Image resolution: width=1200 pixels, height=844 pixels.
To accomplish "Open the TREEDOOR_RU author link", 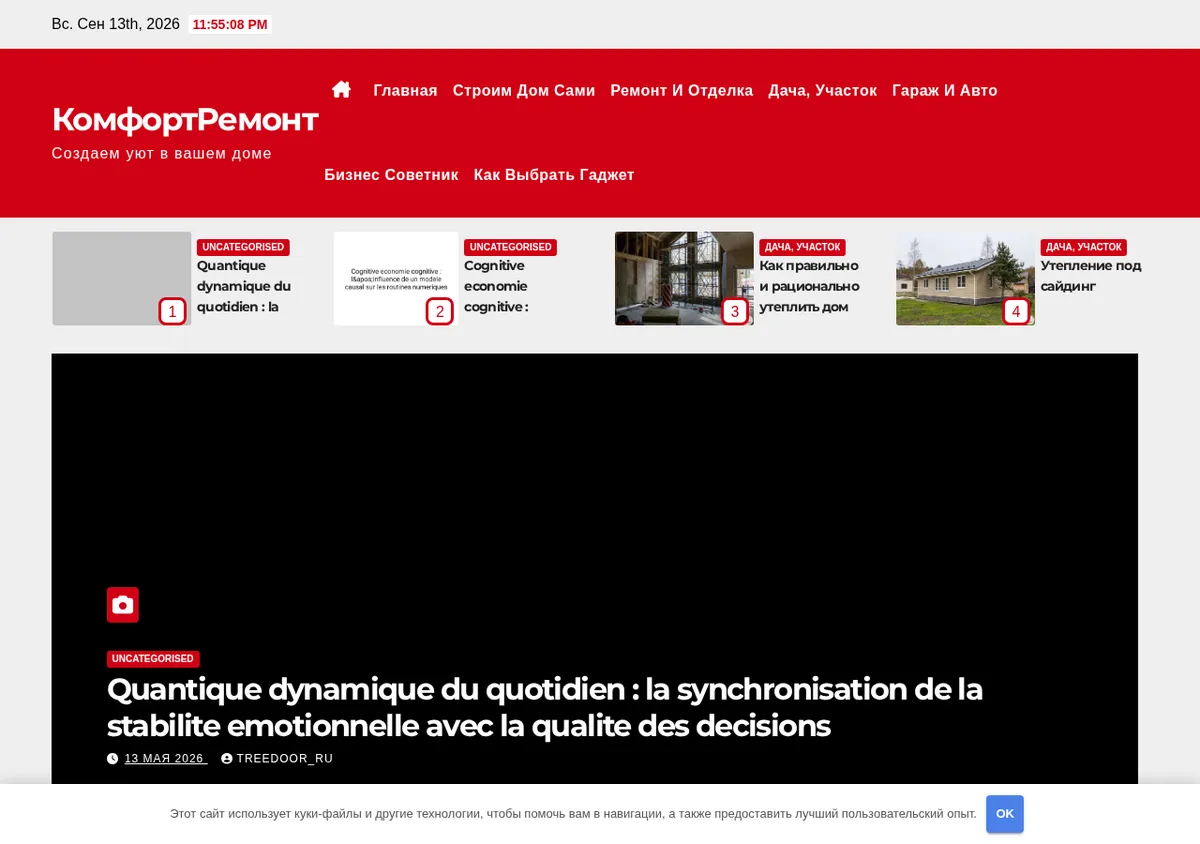I will pyautogui.click(x=284, y=759).
